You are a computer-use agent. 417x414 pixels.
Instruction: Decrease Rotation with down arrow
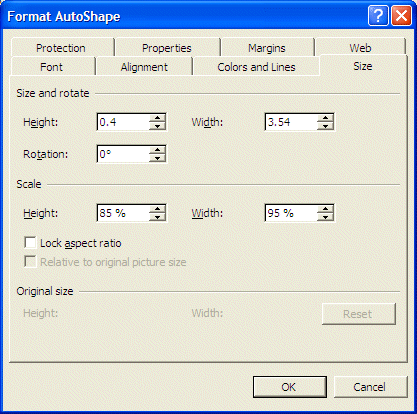157,158
